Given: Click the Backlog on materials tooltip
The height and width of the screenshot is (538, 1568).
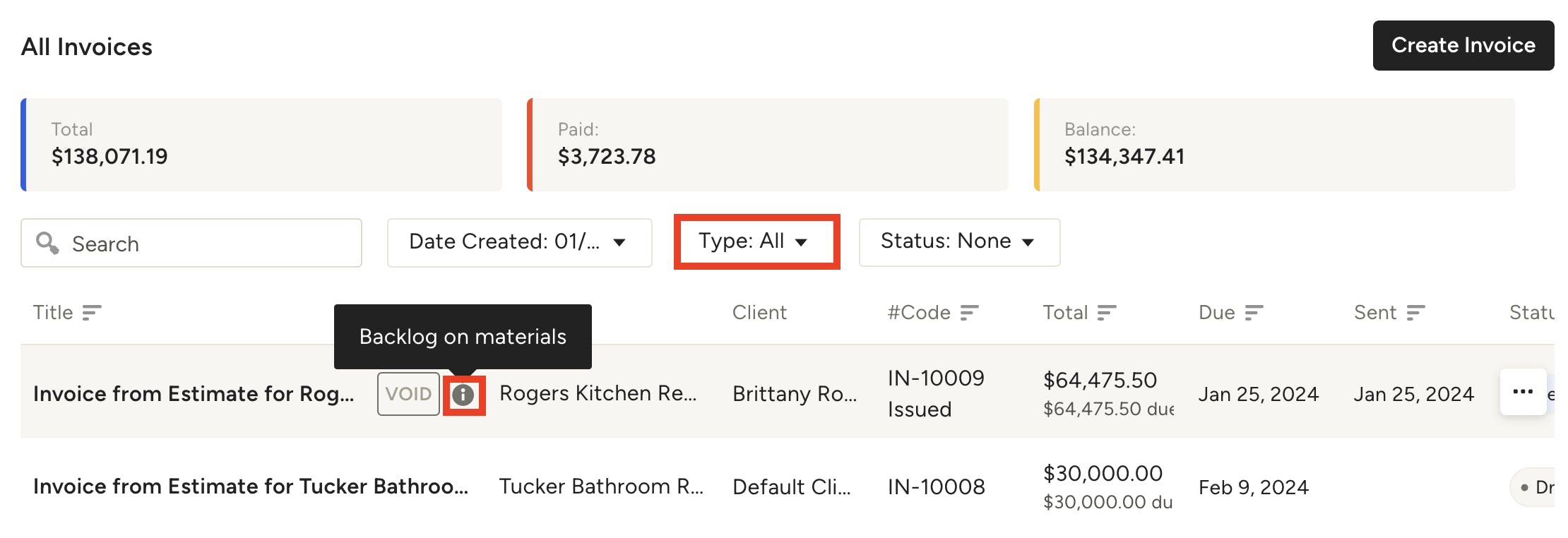Looking at the screenshot, I should point(462,337).
